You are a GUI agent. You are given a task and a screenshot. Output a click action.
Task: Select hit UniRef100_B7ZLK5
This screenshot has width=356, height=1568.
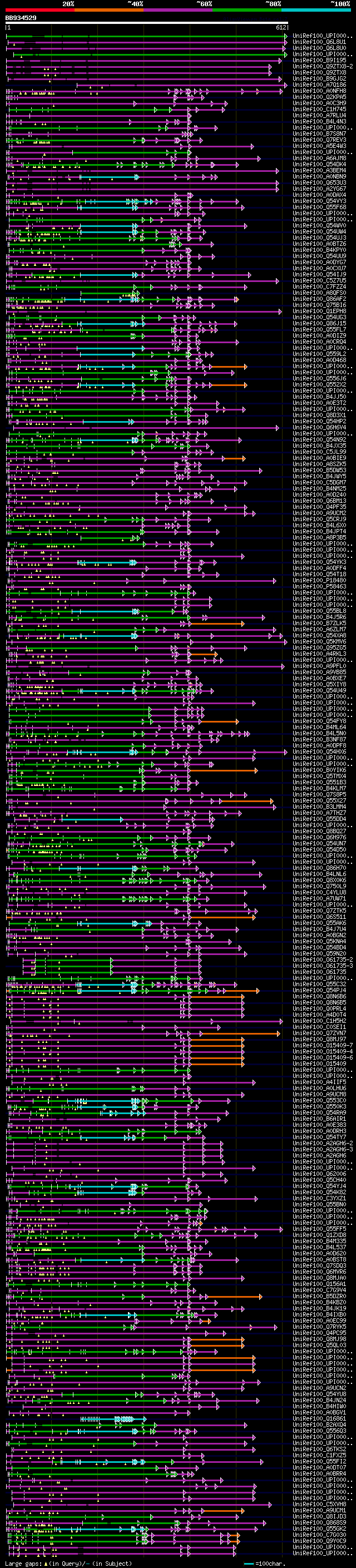[x=319, y=624]
